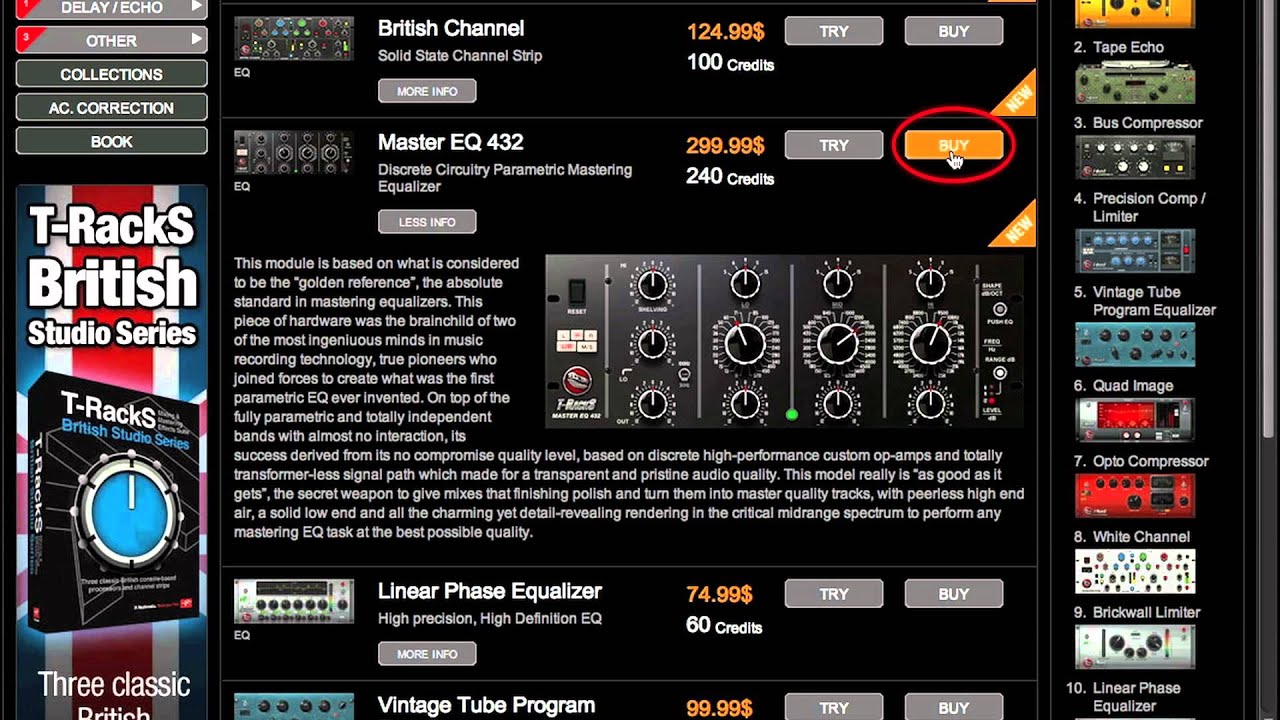Open the Vintage Tube Program product thumbnail
Viewport: 1280px width, 720px height.
293,707
